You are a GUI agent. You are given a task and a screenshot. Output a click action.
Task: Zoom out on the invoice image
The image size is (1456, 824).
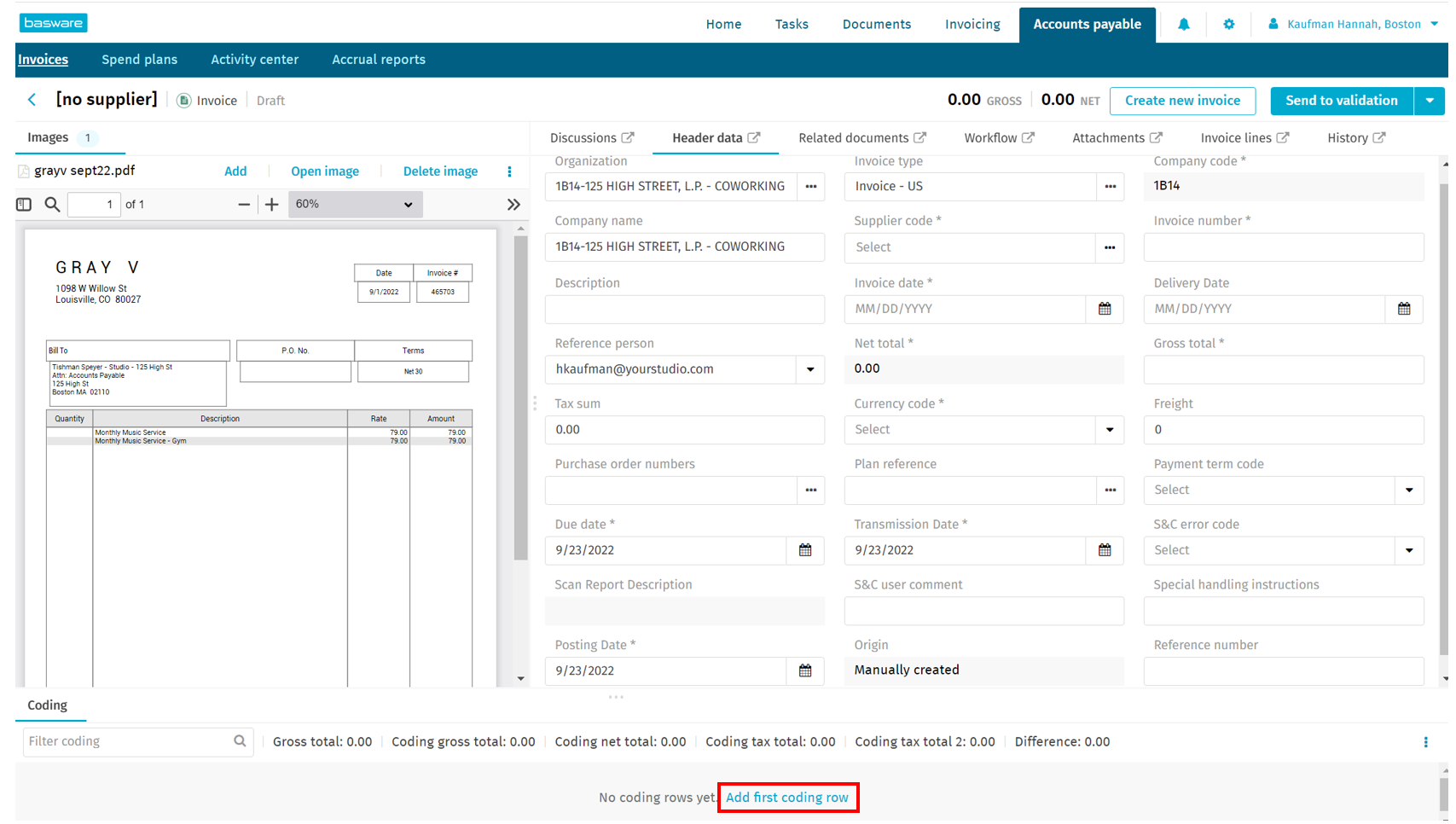click(244, 205)
